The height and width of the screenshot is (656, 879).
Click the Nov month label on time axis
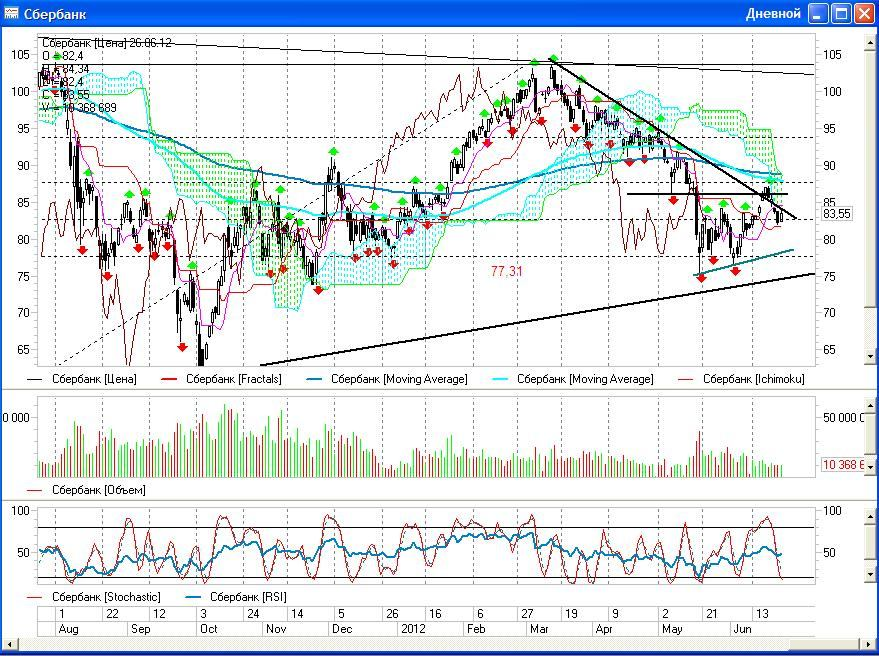coord(276,629)
